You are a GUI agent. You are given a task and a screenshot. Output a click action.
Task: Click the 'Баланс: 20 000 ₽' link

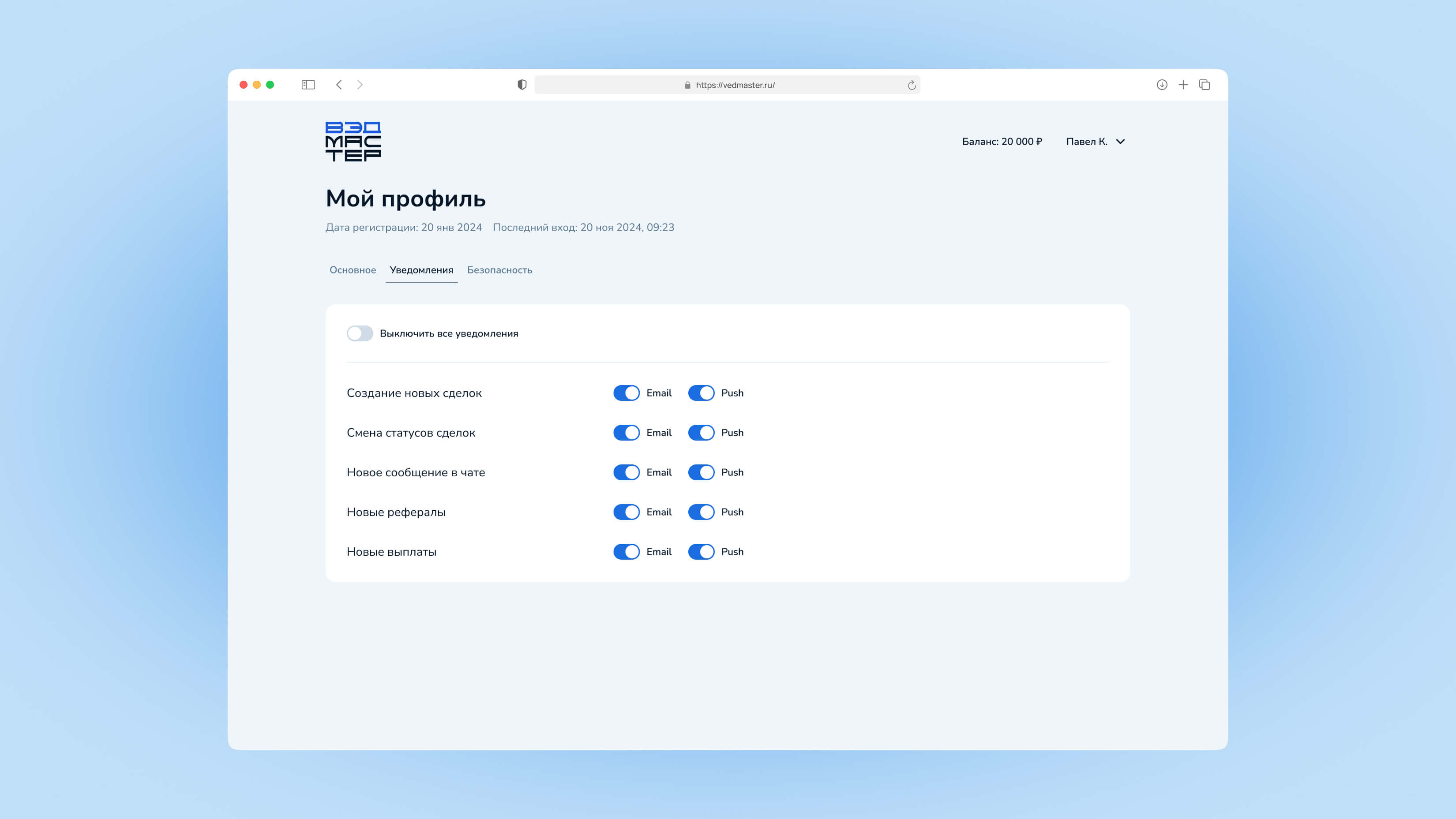point(1002,142)
